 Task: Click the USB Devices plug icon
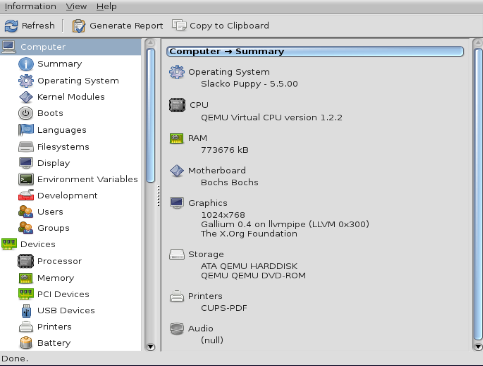pos(26,311)
